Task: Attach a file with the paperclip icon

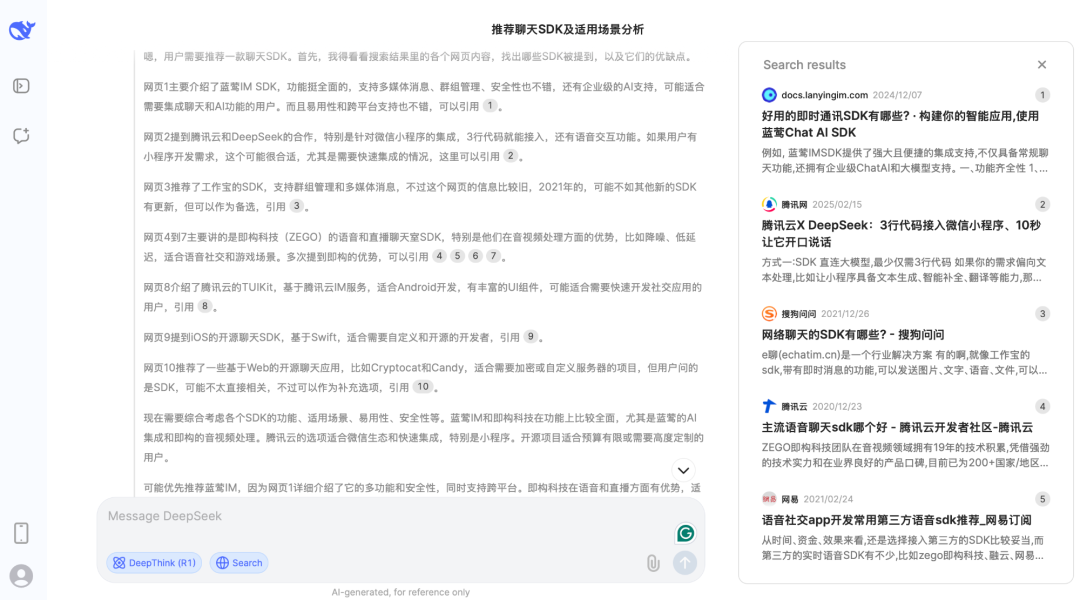Action: [653, 563]
